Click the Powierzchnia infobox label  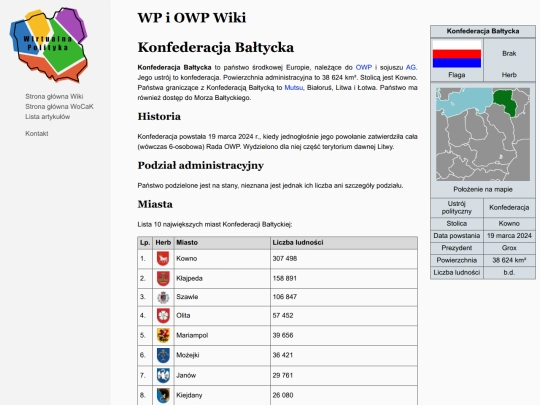(457, 260)
